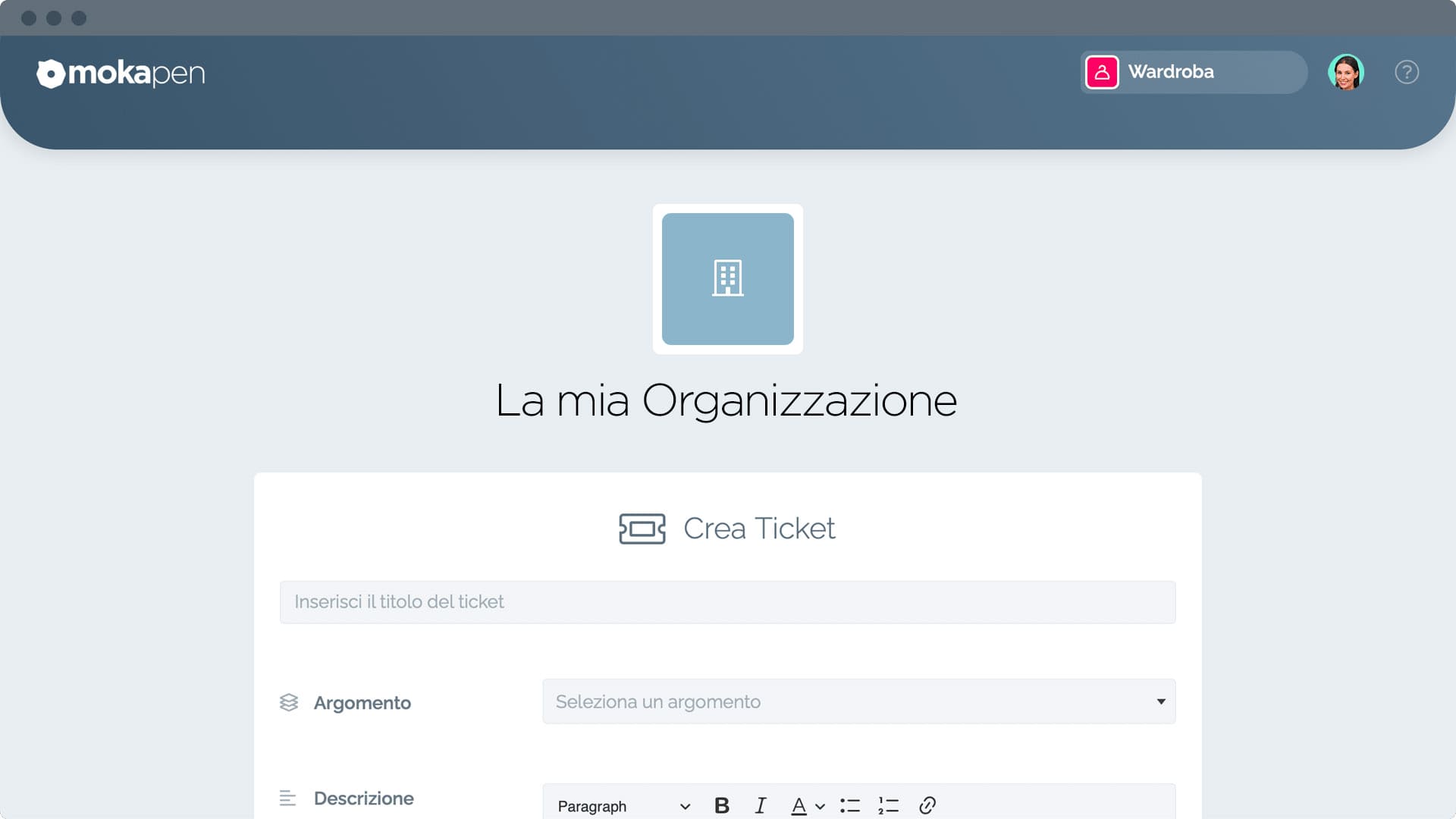Open the user profile picture
This screenshot has width=1456, height=819.
coord(1347,72)
